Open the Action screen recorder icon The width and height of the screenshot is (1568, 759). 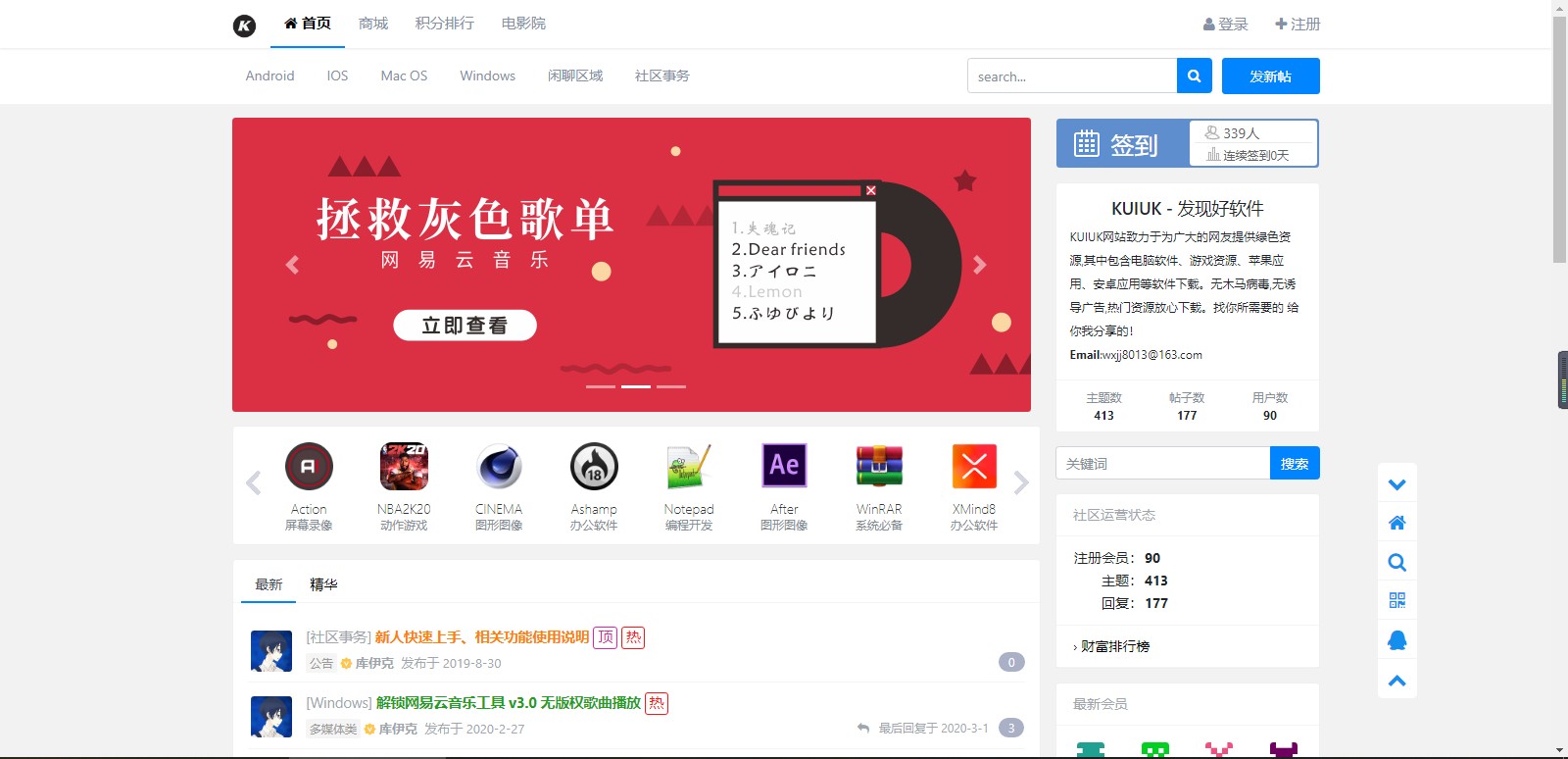pos(309,466)
